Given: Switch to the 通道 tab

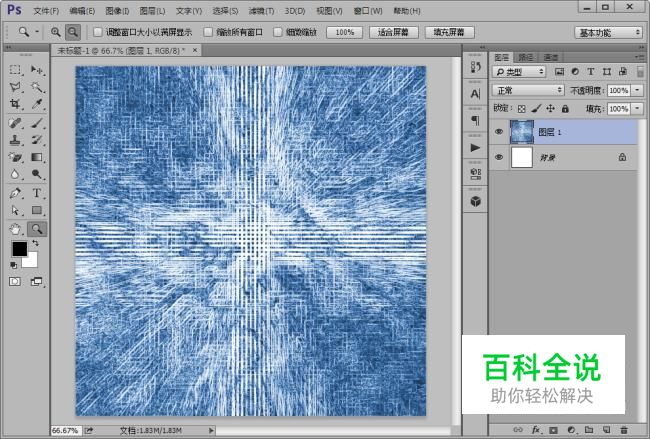Looking at the screenshot, I should coord(551,57).
